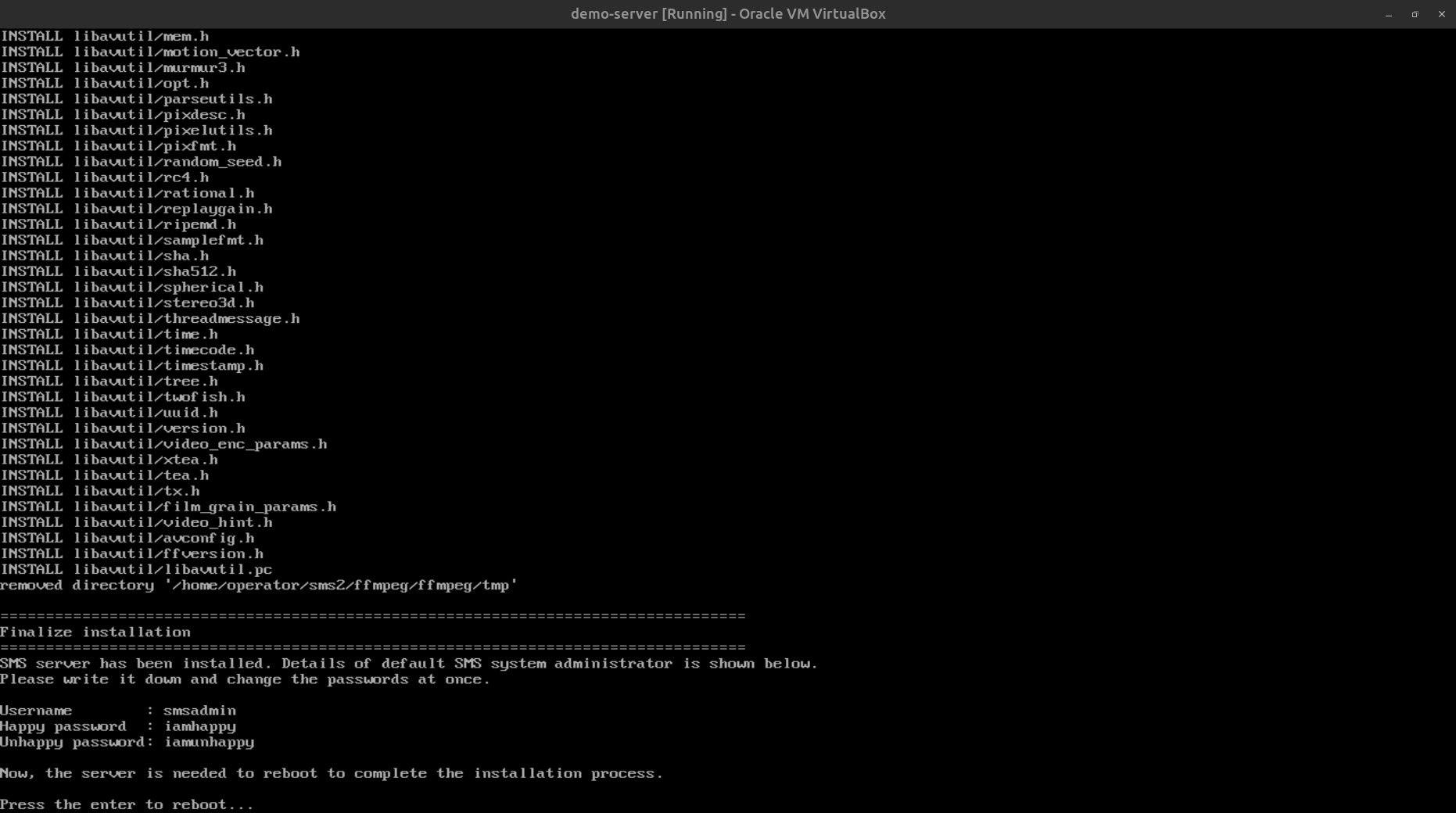Click the libavutil/sha512.h install line
The image size is (1456, 813).
118,271
